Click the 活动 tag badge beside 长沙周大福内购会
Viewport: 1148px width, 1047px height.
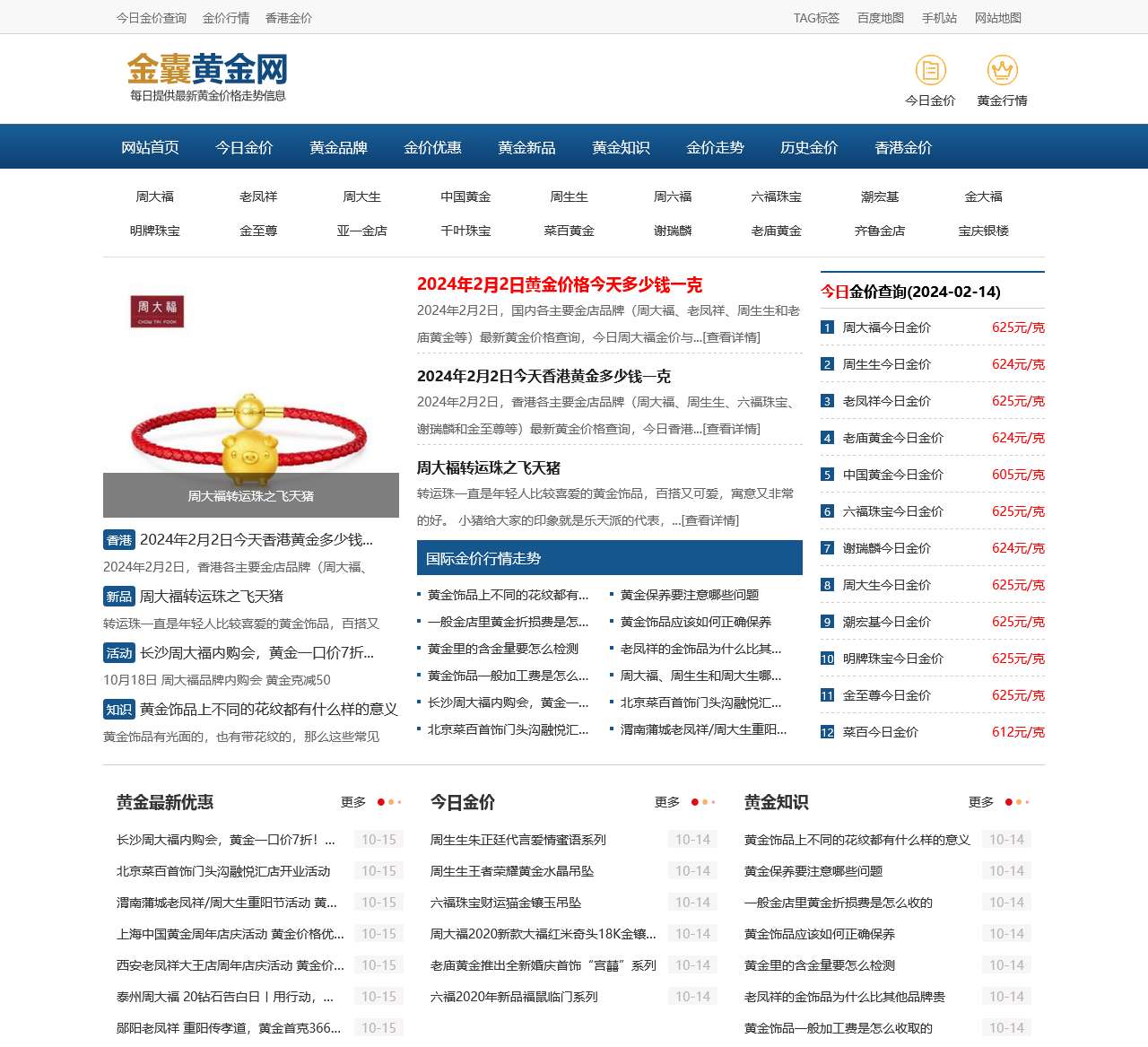coord(118,653)
